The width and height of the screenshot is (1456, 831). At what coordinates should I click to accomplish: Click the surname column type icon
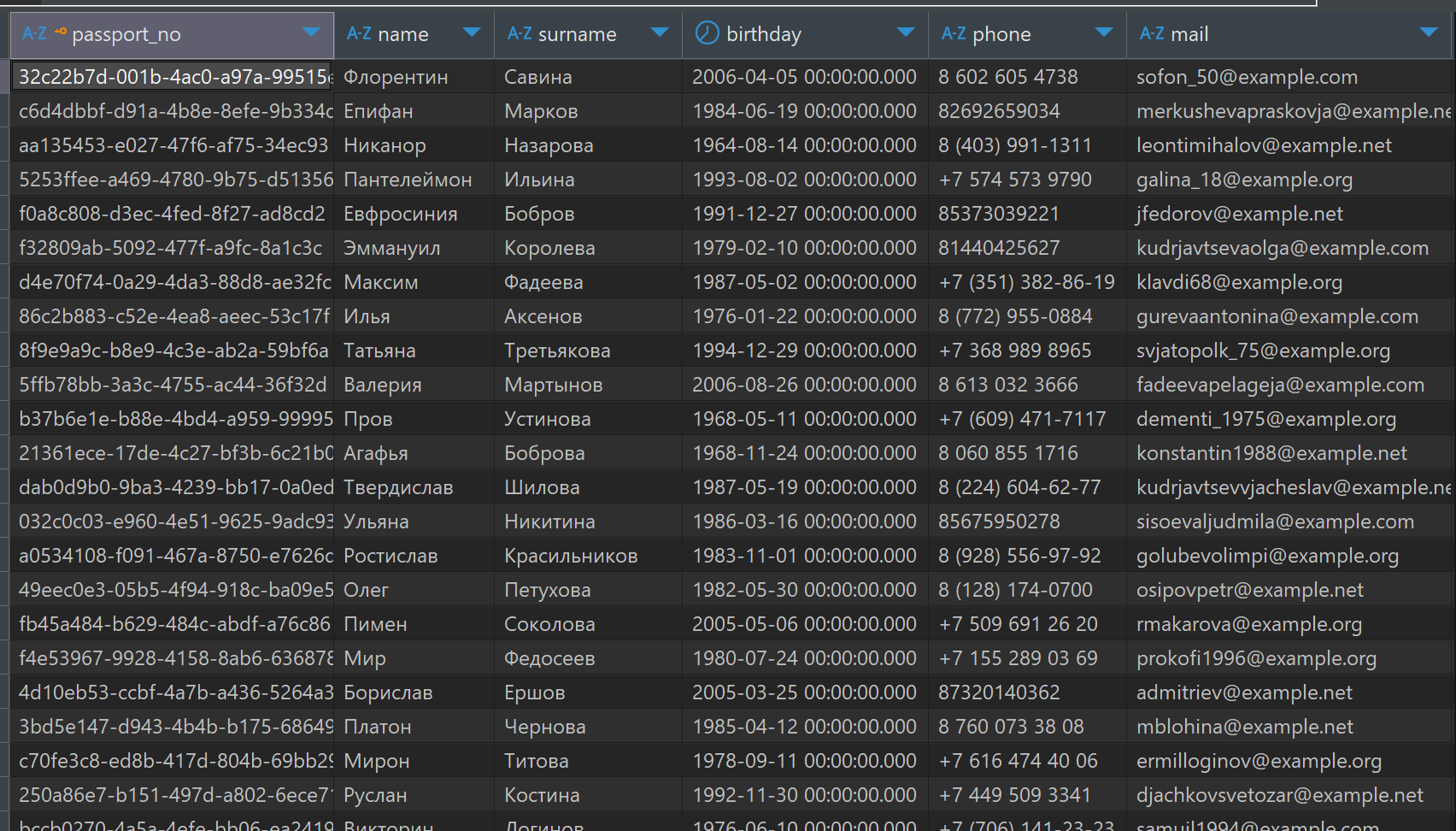tap(520, 33)
